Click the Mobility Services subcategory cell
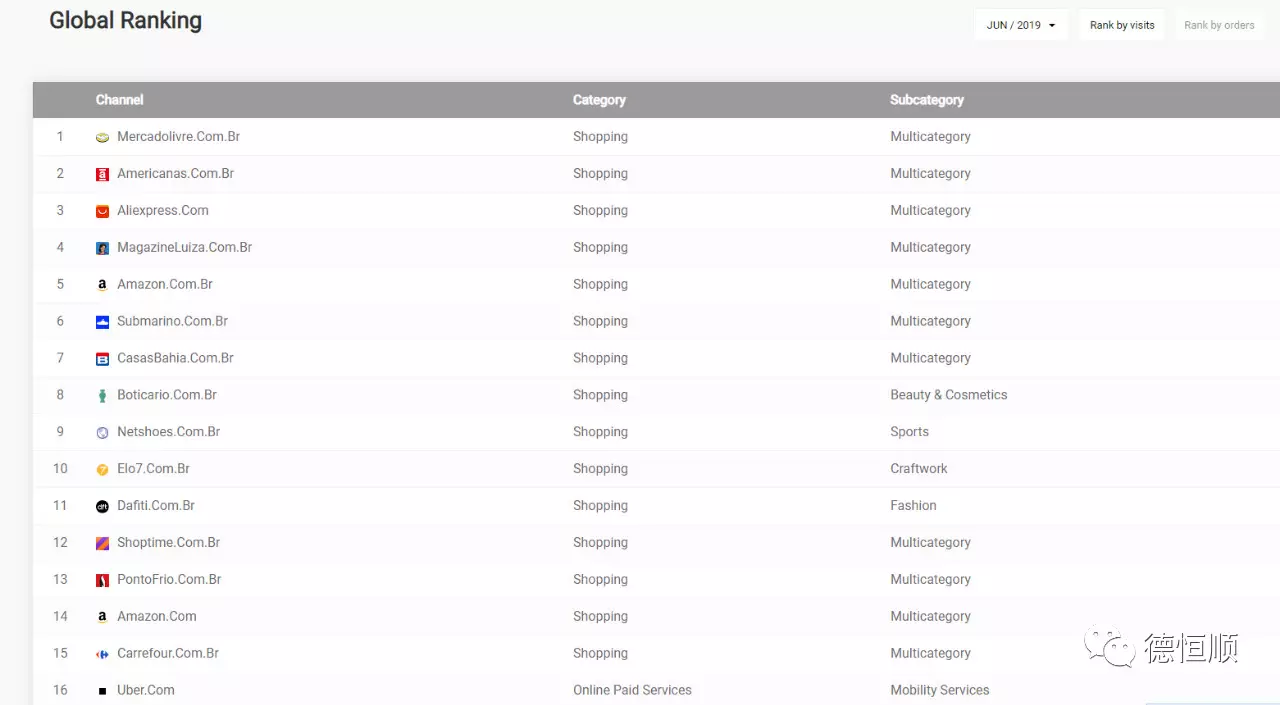The image size is (1280, 705). click(940, 691)
